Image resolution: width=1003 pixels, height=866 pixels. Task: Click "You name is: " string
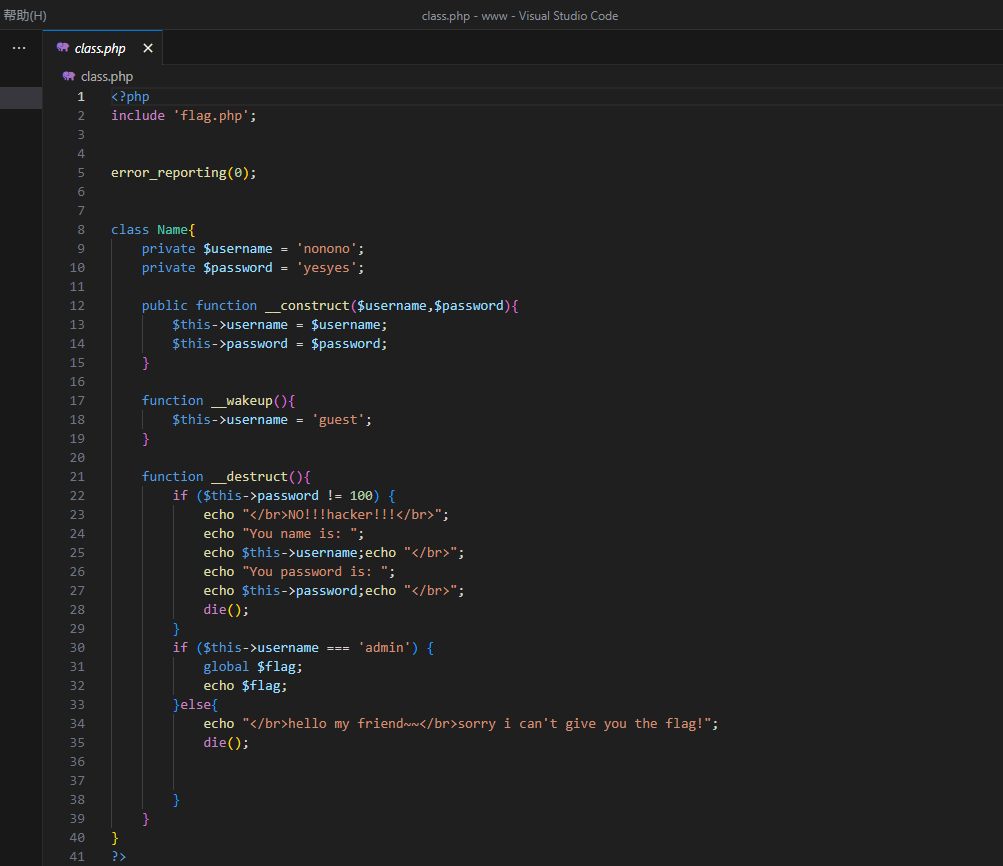click(300, 533)
